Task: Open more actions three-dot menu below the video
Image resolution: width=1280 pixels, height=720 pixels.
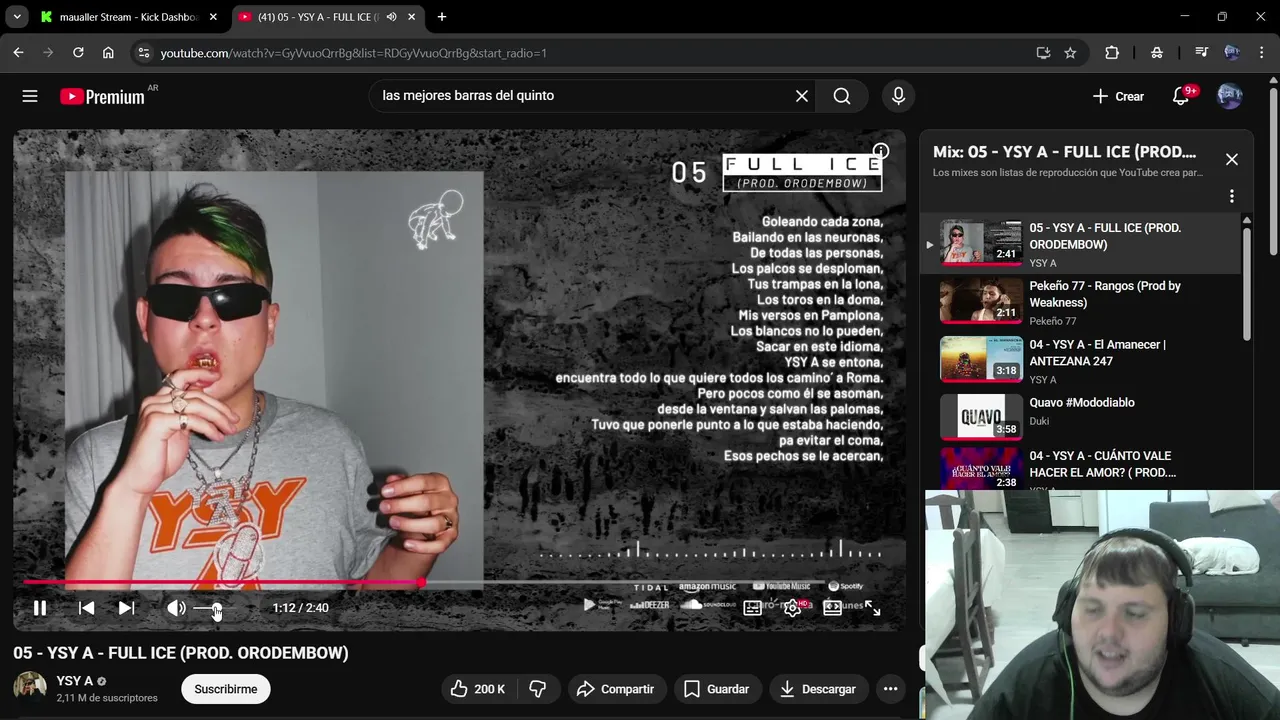Action: [890, 689]
